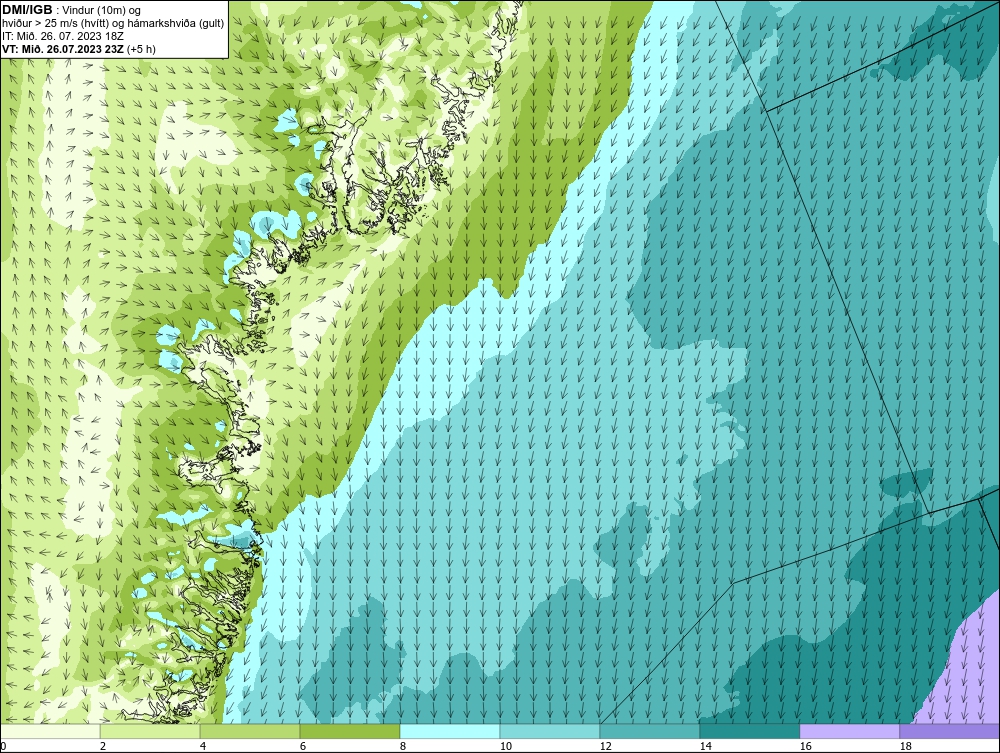Image resolution: width=1000 pixels, height=753 pixels.
Task: Click the 0–2 m/s palest legend swatch
Action: [50, 731]
